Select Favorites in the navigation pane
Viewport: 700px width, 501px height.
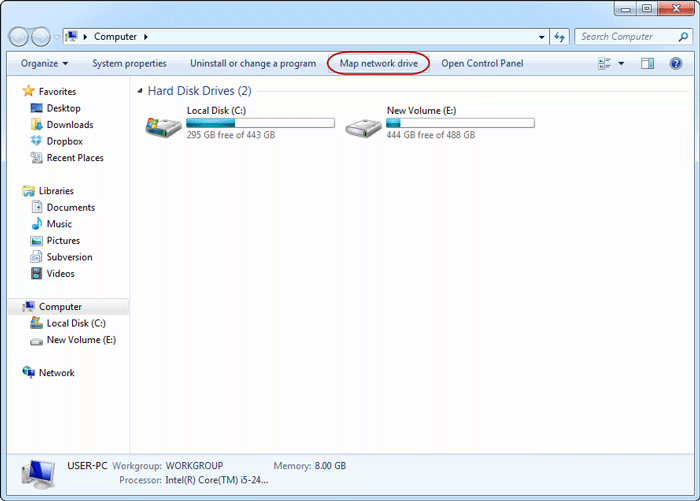(57, 92)
